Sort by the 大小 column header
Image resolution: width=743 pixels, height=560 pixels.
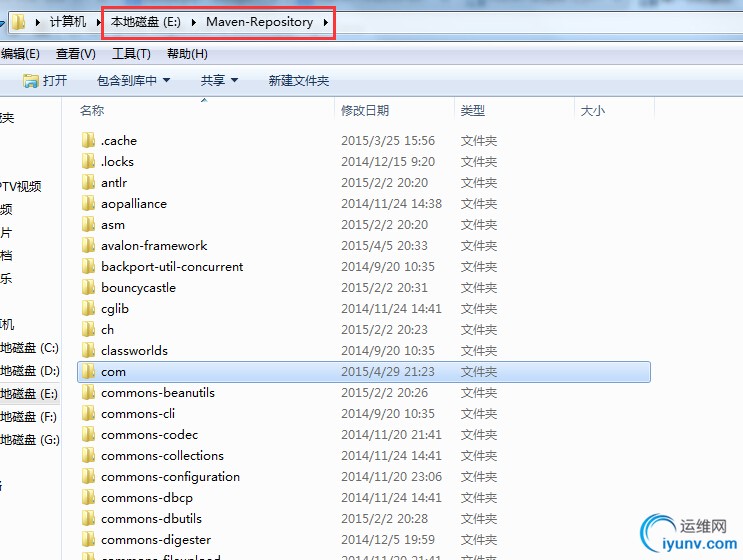[x=593, y=110]
